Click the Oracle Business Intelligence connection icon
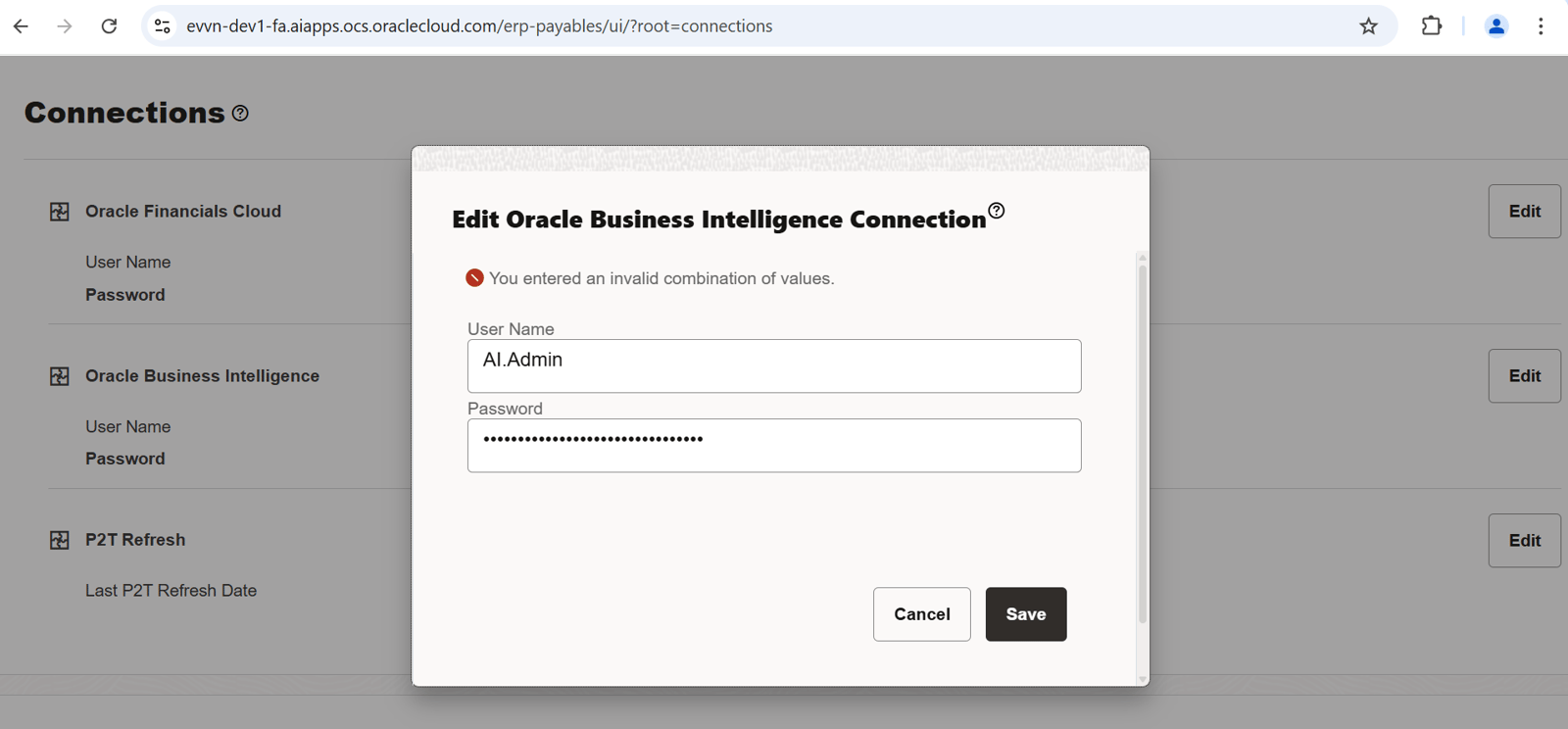 [60, 376]
